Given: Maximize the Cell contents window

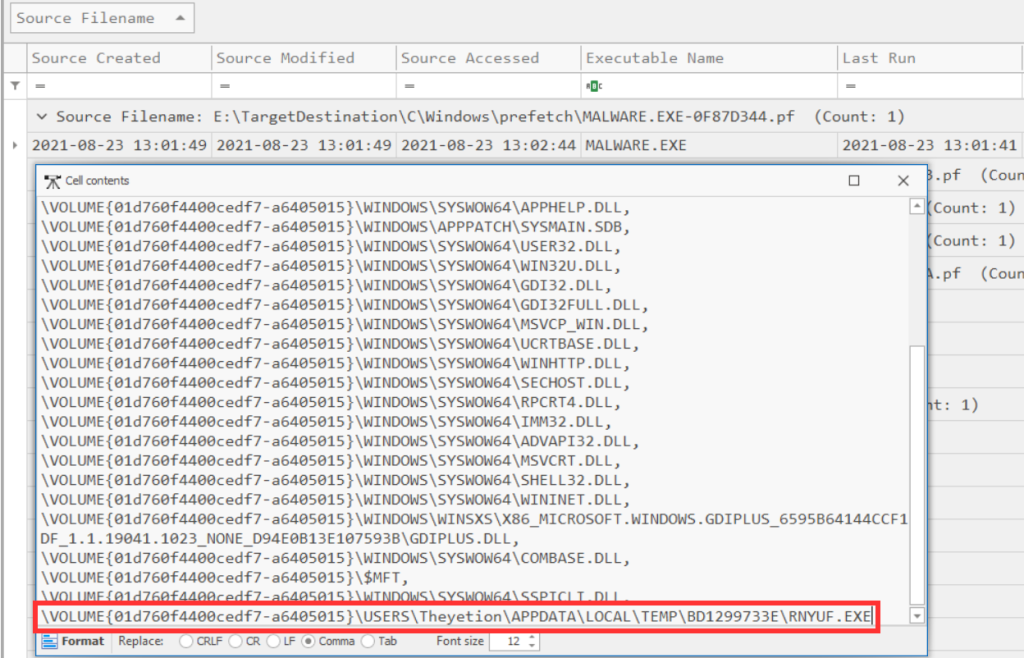Looking at the screenshot, I should point(854,181).
